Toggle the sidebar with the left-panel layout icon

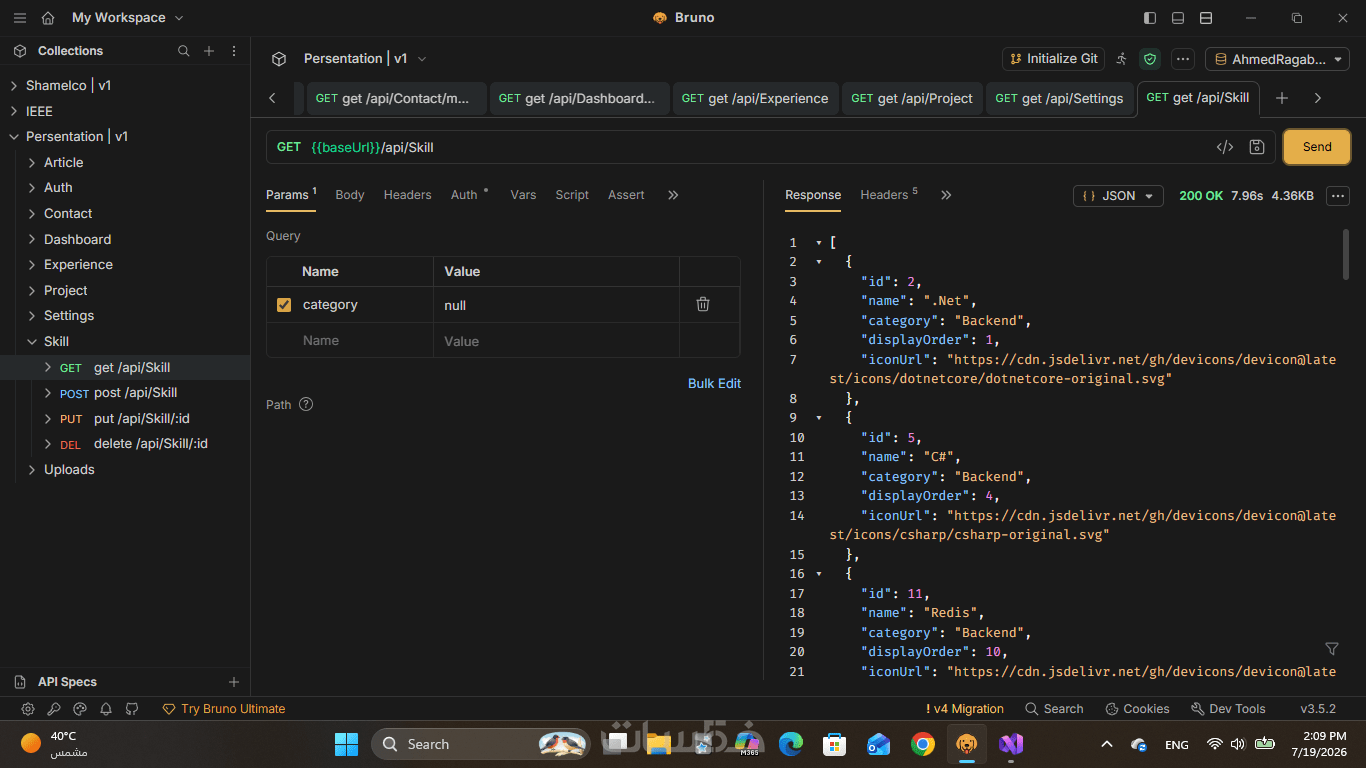coord(1150,18)
